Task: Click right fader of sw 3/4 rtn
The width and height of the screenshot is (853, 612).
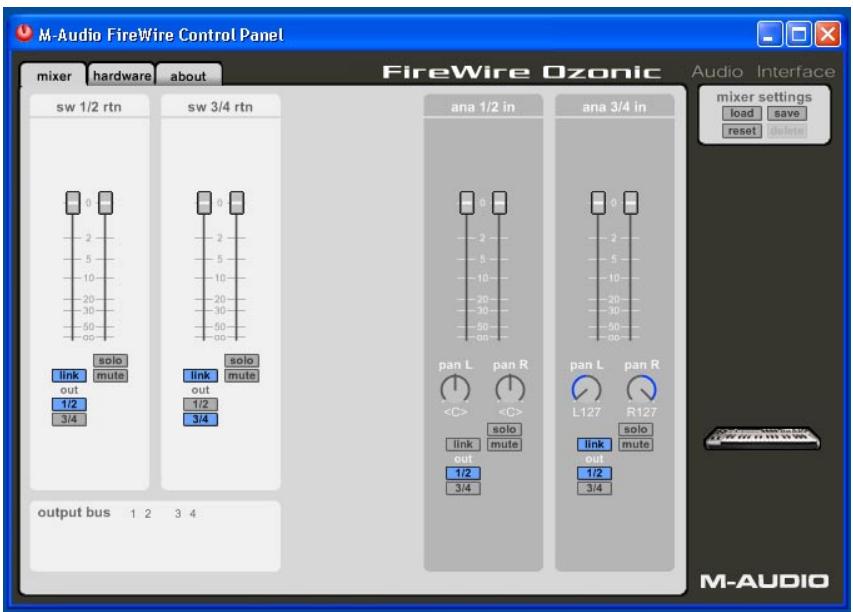Action: click(237, 203)
